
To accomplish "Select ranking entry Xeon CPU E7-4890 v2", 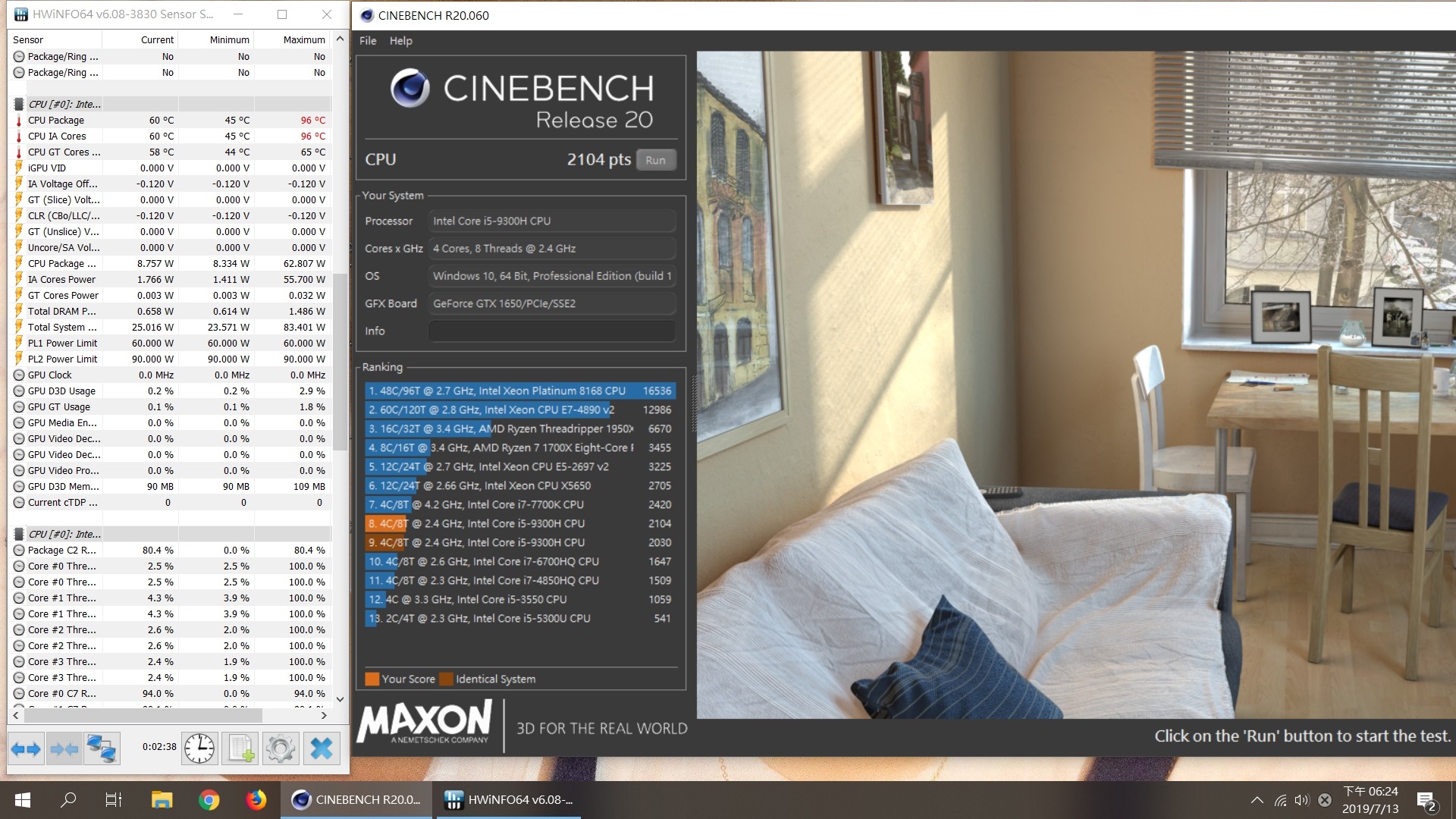I will click(x=520, y=410).
